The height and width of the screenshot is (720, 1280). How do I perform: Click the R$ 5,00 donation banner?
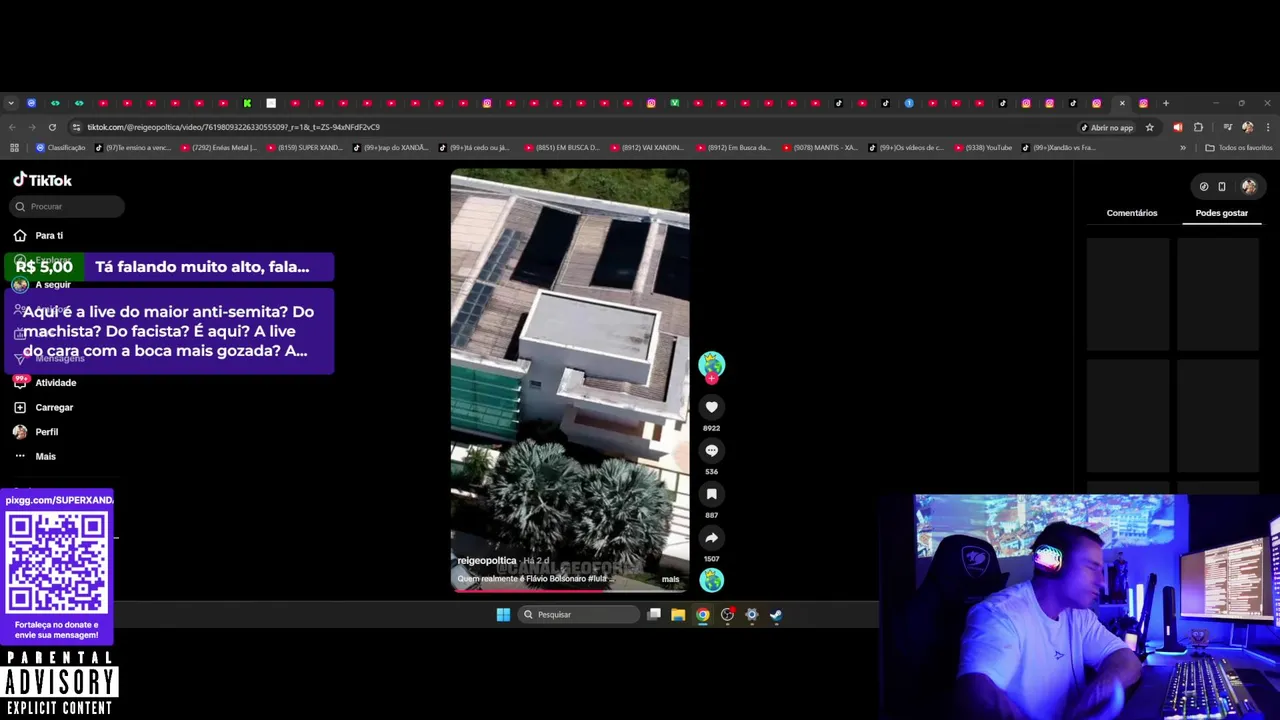point(169,267)
